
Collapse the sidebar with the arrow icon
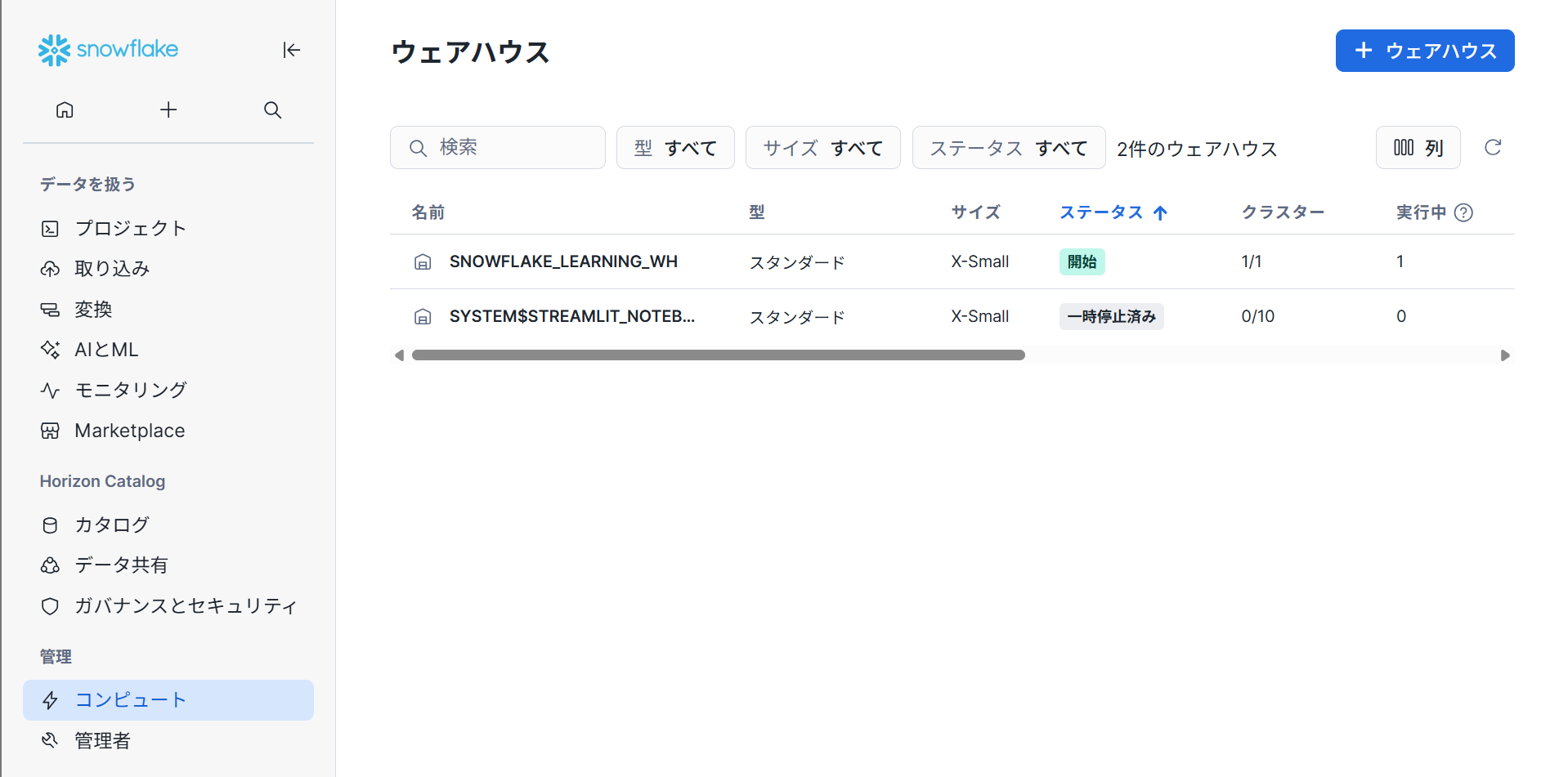[292, 50]
